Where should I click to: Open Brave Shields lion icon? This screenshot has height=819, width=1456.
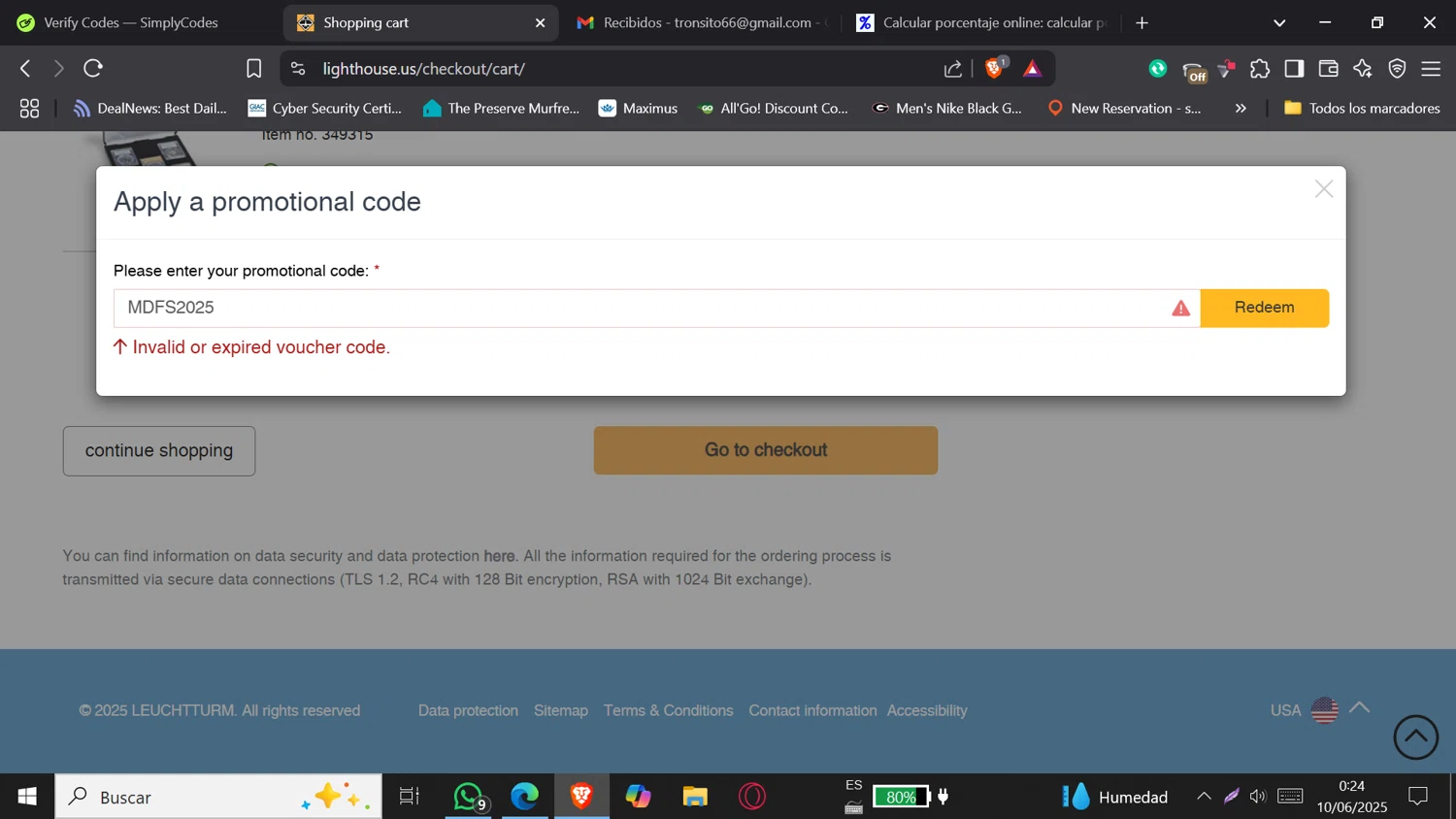point(995,68)
